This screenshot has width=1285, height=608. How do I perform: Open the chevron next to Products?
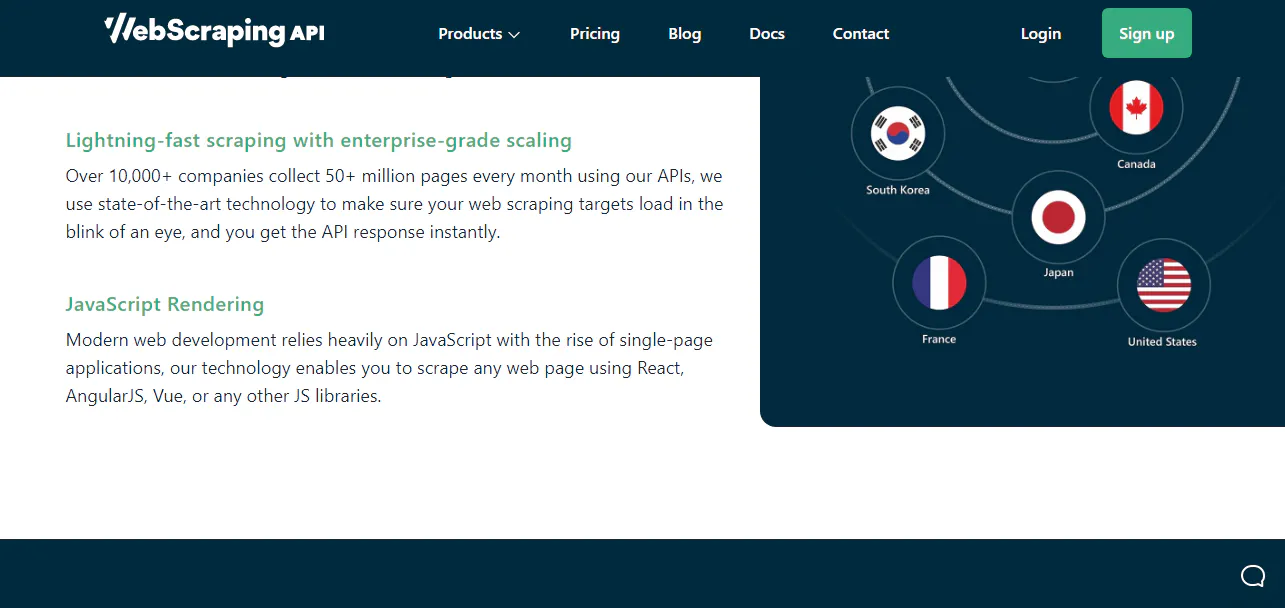[x=515, y=34]
